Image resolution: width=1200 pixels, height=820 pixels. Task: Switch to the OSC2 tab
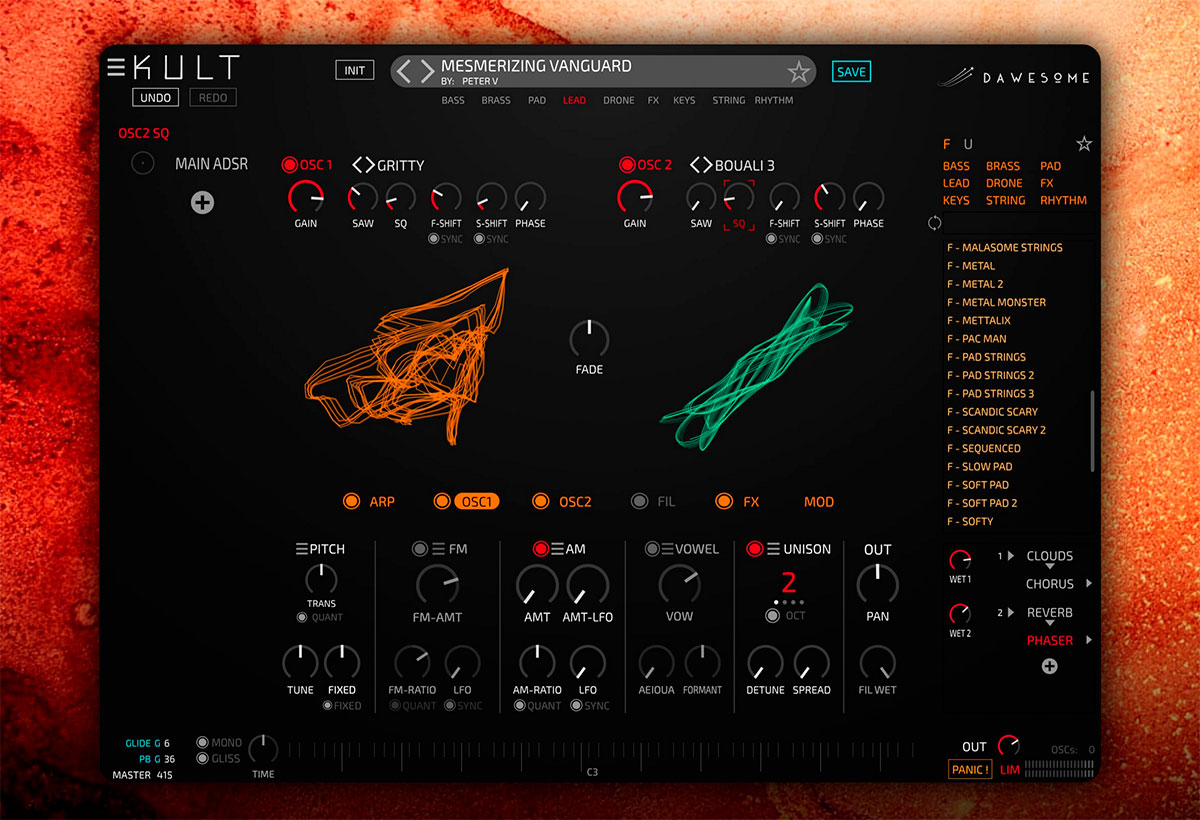(575, 501)
